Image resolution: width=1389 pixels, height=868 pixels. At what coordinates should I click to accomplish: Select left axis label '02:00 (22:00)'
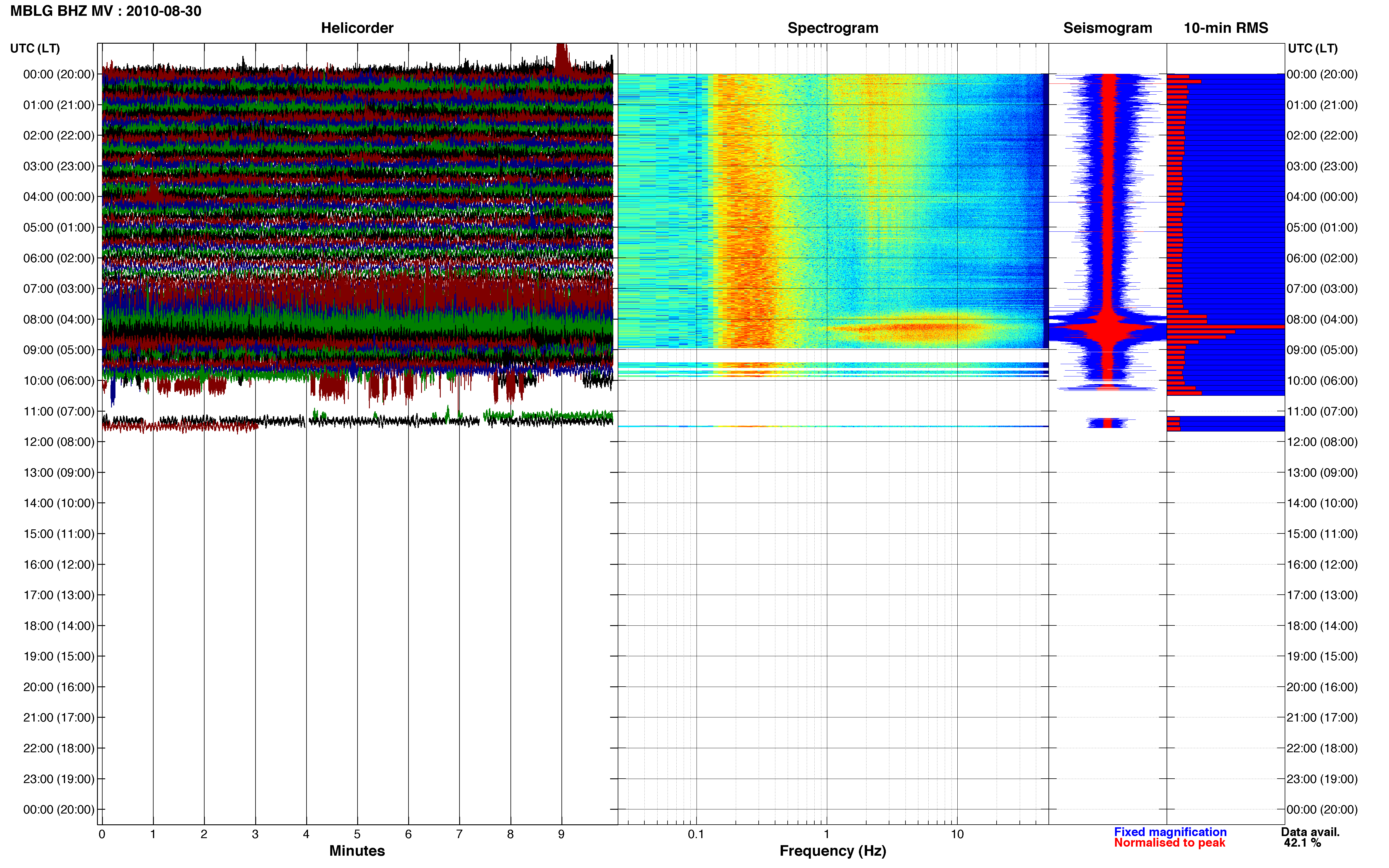(x=59, y=135)
